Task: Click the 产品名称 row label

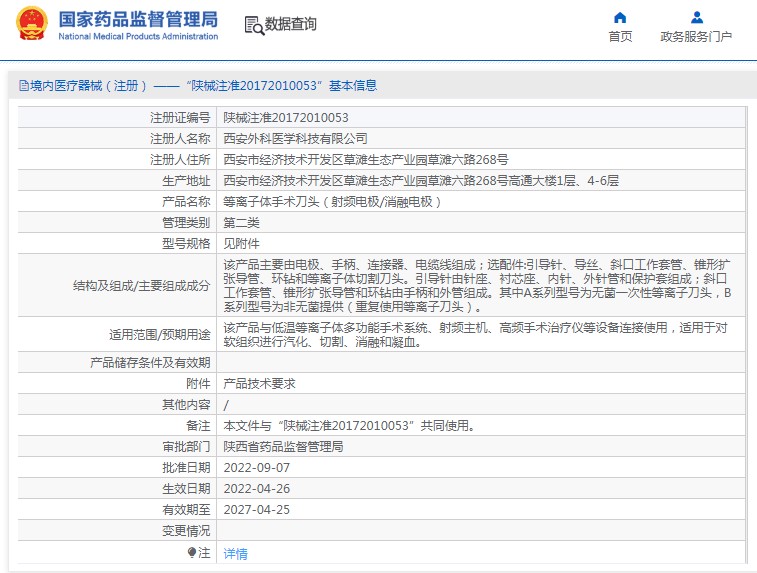Action: point(186,202)
